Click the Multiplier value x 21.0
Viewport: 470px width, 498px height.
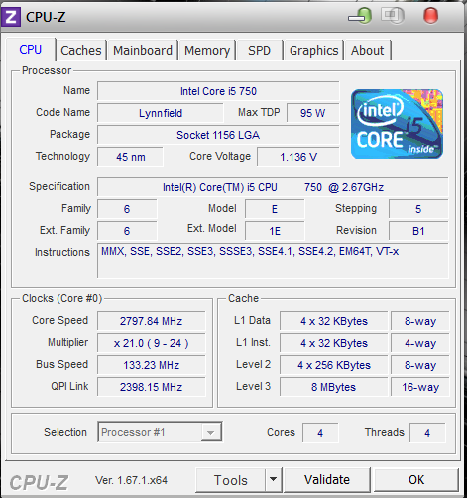coord(151,343)
